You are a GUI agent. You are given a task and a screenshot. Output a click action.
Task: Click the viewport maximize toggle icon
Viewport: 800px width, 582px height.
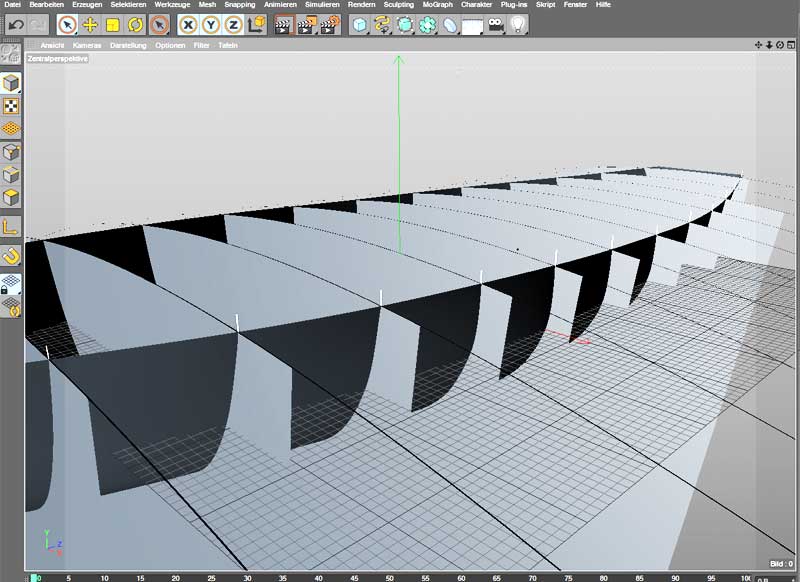click(x=791, y=45)
